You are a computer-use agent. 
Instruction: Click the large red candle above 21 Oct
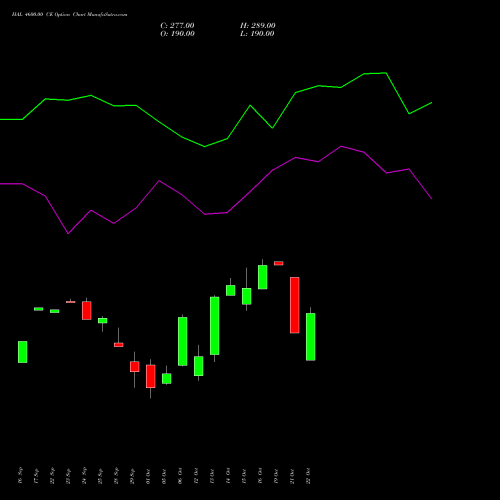[295, 305]
